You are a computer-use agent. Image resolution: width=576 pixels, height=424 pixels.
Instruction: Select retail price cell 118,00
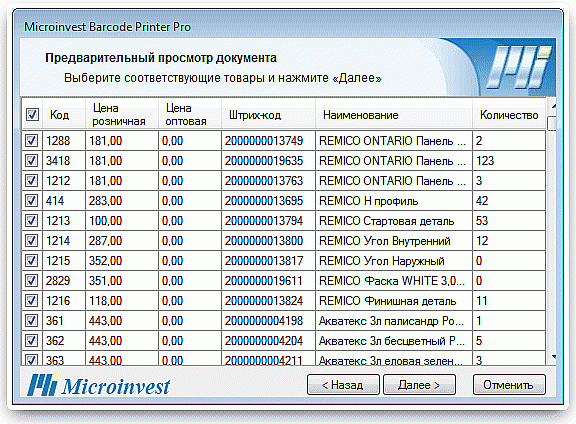click(122, 301)
